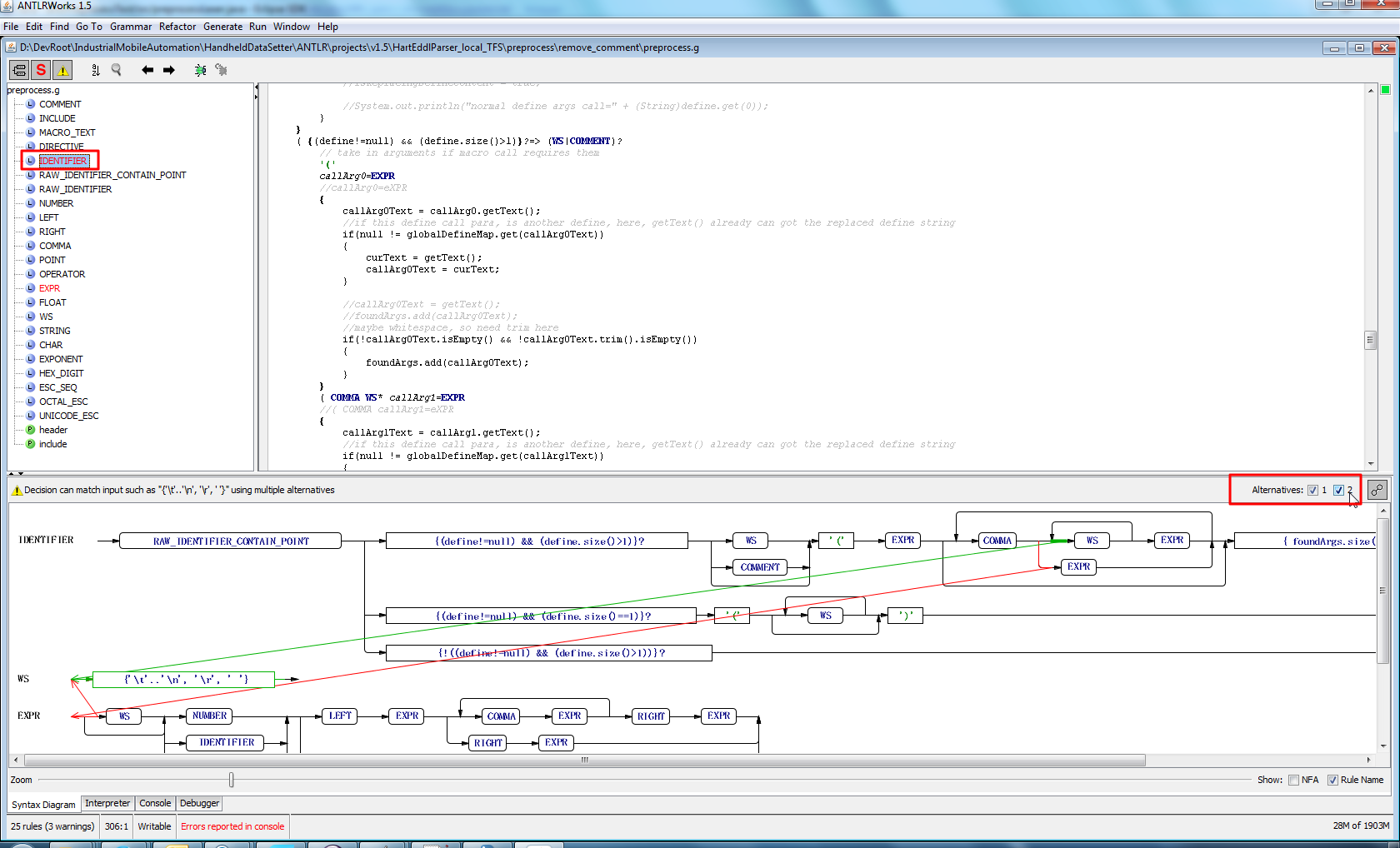Select the EXPR rule in rule list
Screen dimensions: 1400x848
tap(49, 288)
